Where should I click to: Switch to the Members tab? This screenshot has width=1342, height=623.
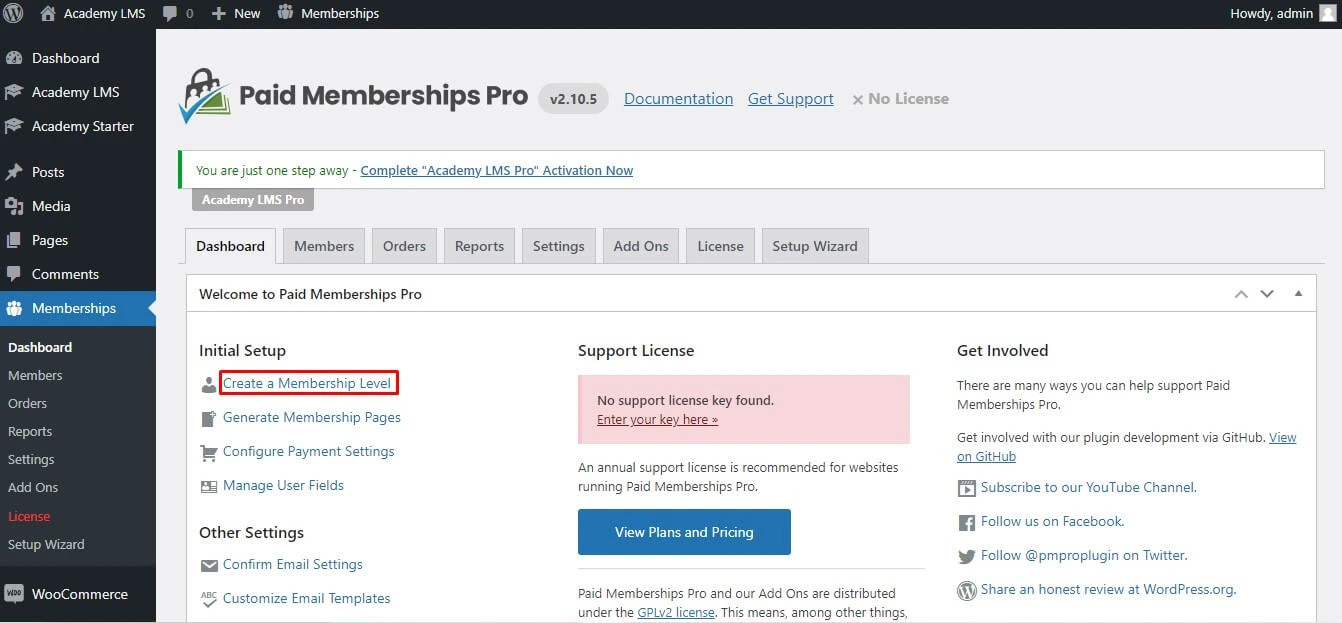(x=324, y=246)
